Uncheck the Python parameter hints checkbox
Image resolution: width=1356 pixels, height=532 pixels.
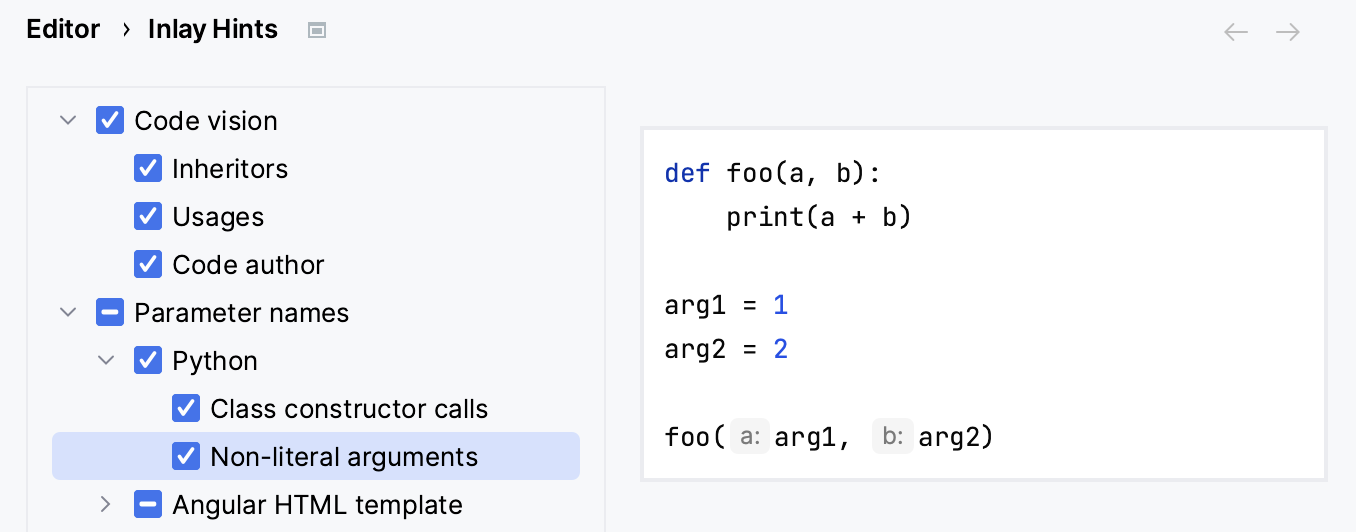click(x=148, y=361)
